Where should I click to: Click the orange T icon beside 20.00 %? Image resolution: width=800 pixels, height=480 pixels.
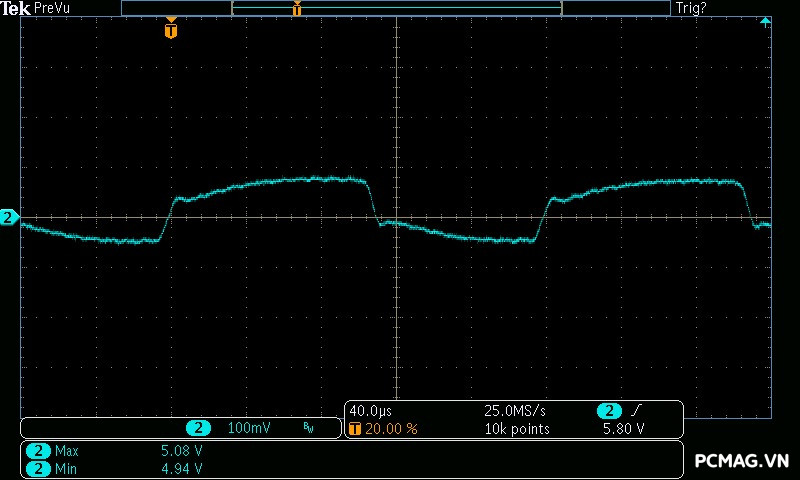click(354, 429)
